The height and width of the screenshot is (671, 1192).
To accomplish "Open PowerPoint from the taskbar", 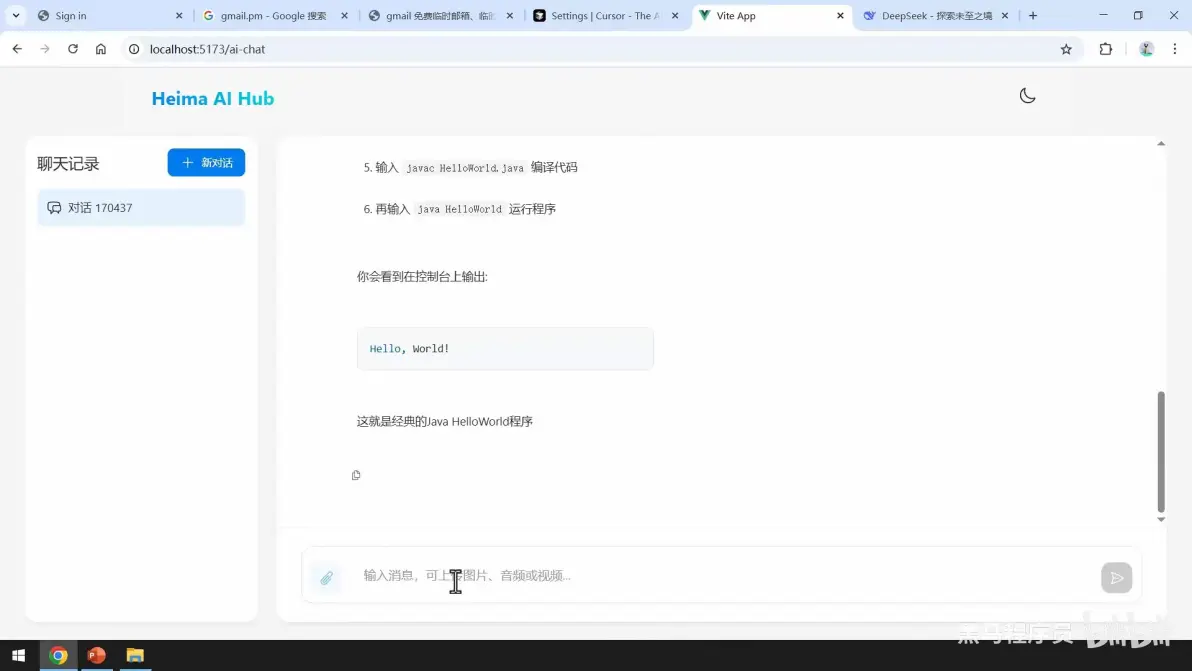I will [x=96, y=655].
